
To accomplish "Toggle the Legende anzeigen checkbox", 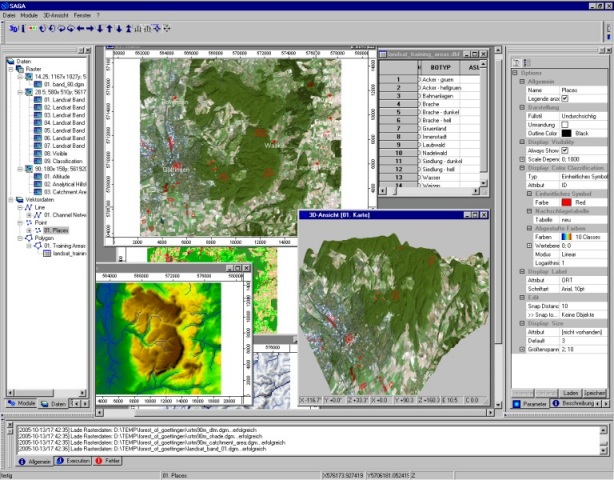I will point(565,99).
